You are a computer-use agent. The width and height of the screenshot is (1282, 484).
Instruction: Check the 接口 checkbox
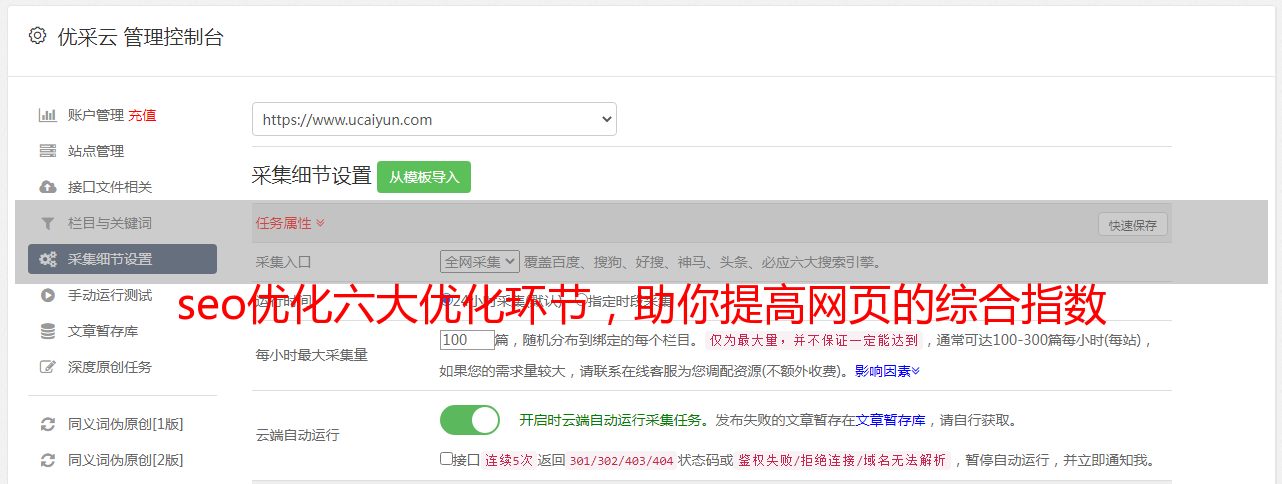pyautogui.click(x=446, y=459)
